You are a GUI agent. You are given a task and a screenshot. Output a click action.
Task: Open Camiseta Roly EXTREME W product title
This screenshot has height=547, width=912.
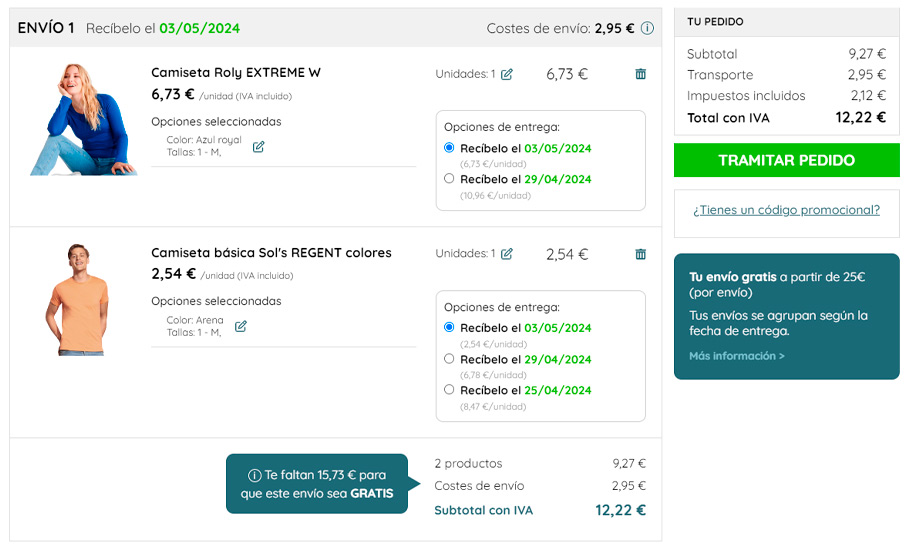pos(236,73)
